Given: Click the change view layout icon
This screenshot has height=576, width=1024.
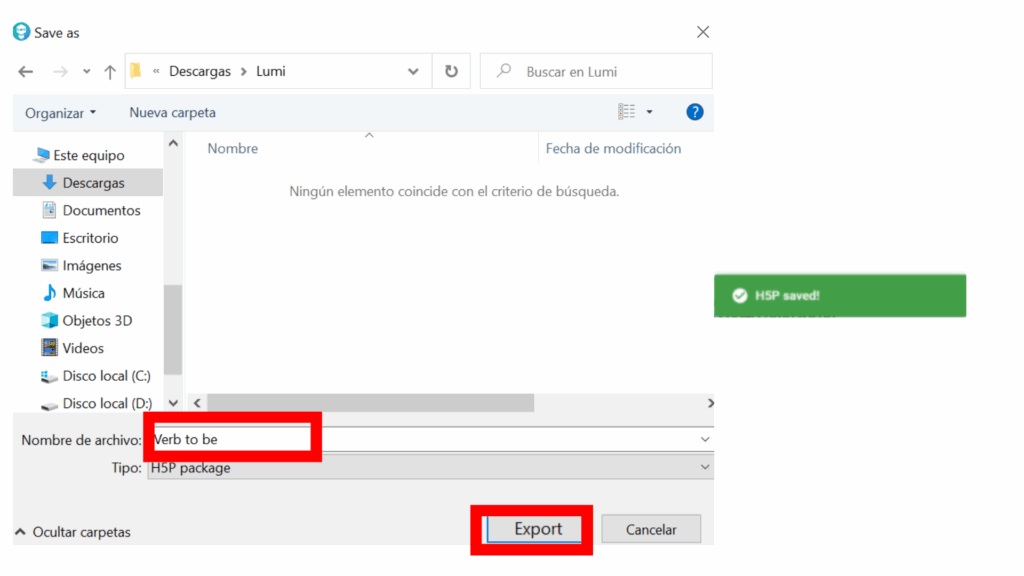Looking at the screenshot, I should point(627,112).
